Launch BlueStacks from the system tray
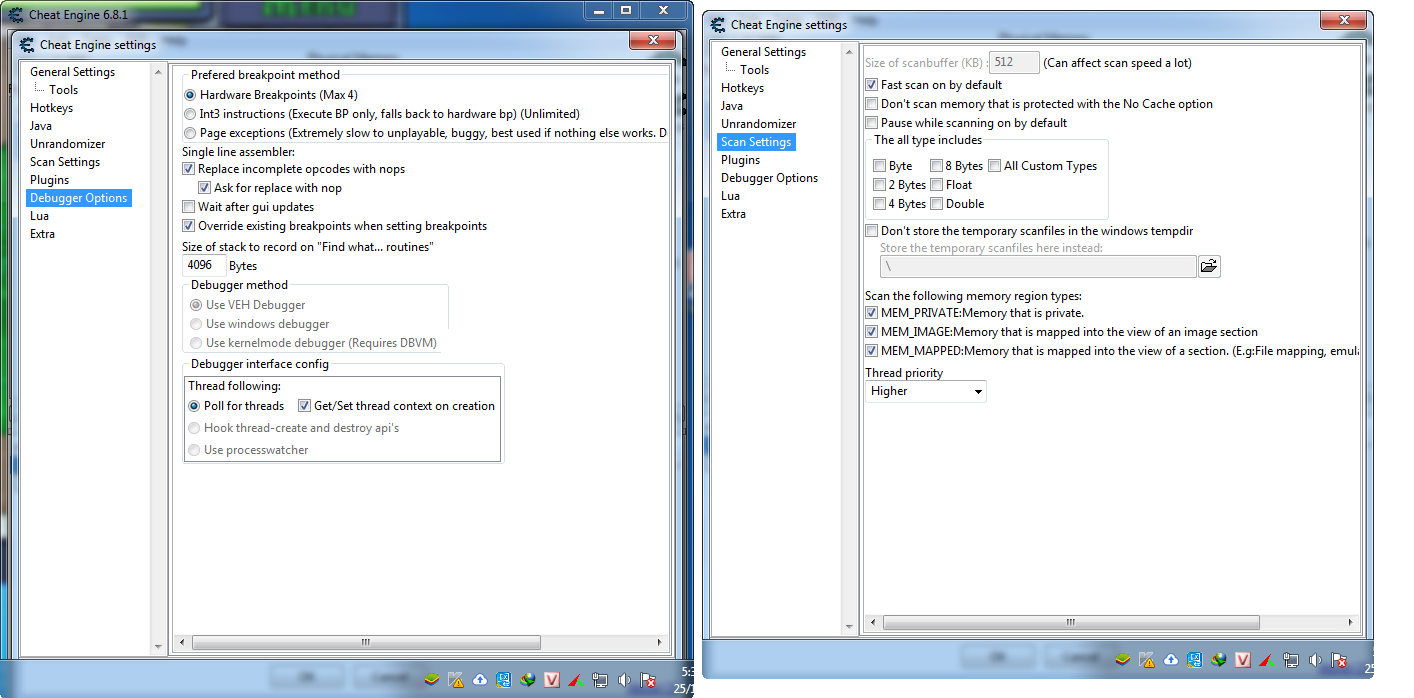This screenshot has width=1414, height=698. [x=1123, y=660]
